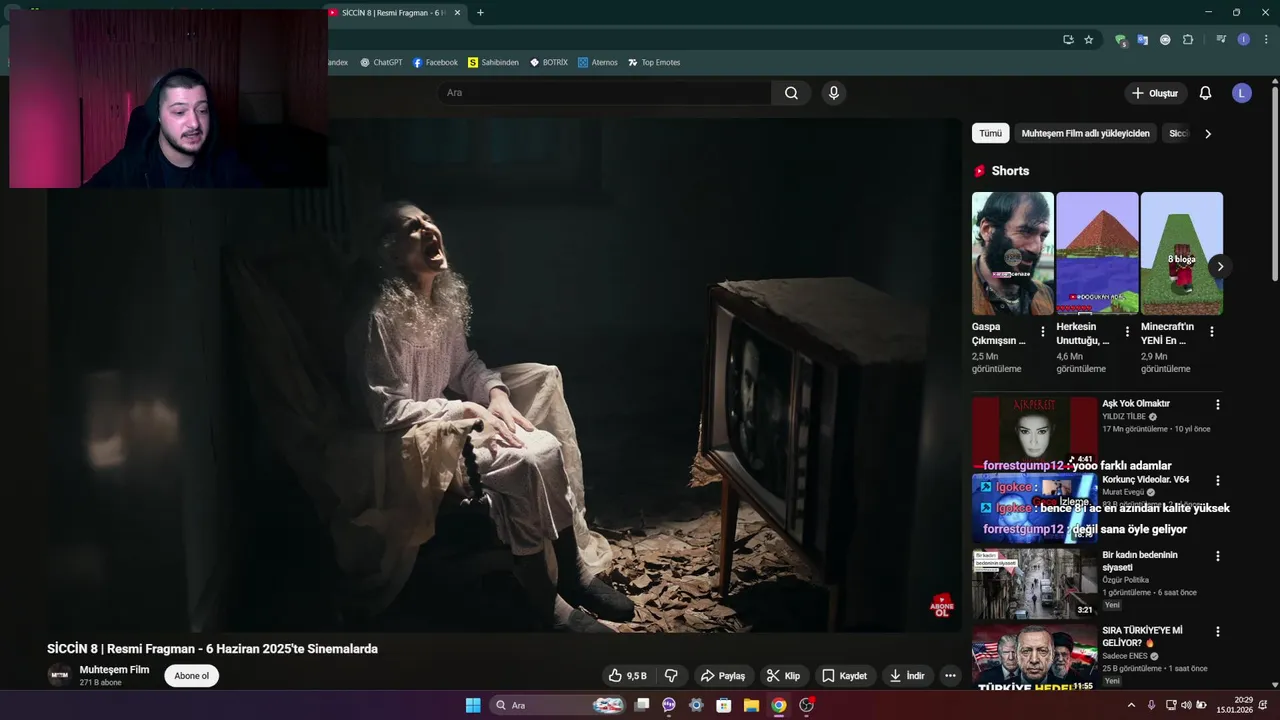The image size is (1280, 720).
Task: Click the install app icon in address bar
Action: pos(1068,40)
